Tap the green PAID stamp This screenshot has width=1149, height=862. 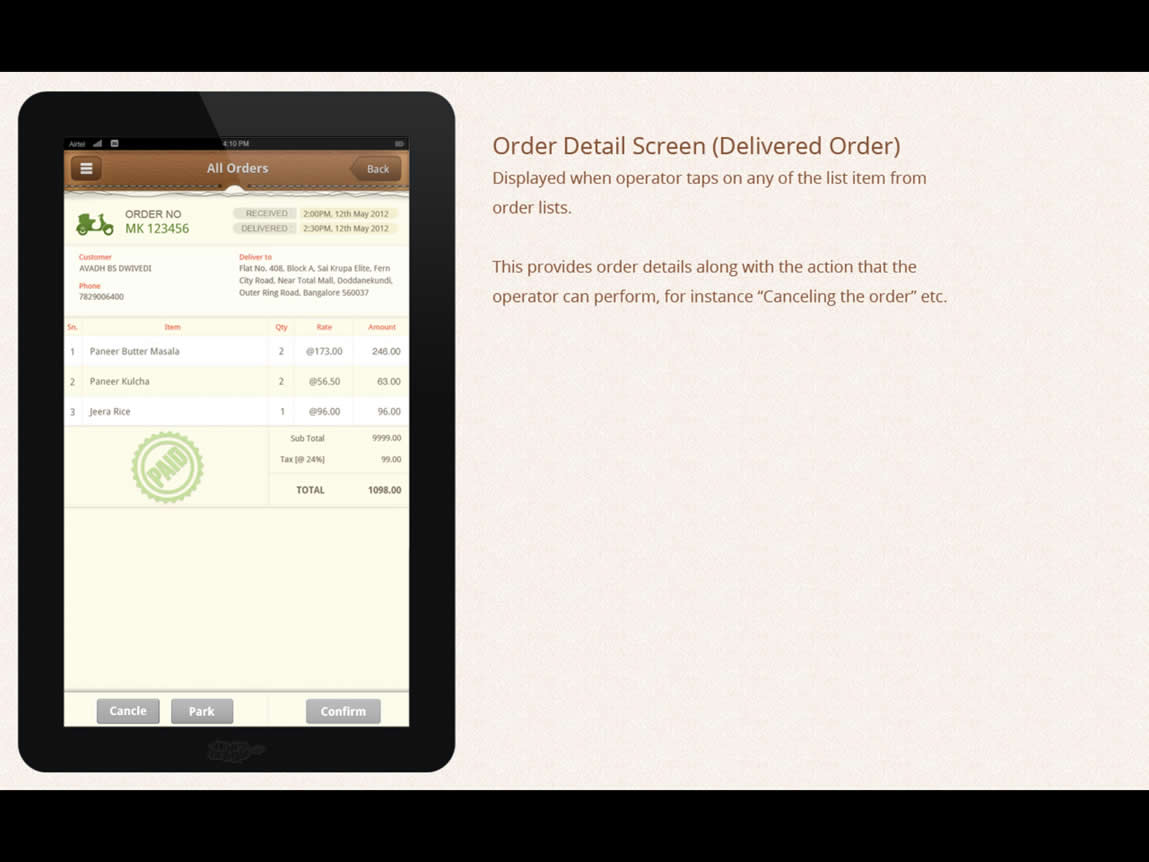click(x=168, y=467)
